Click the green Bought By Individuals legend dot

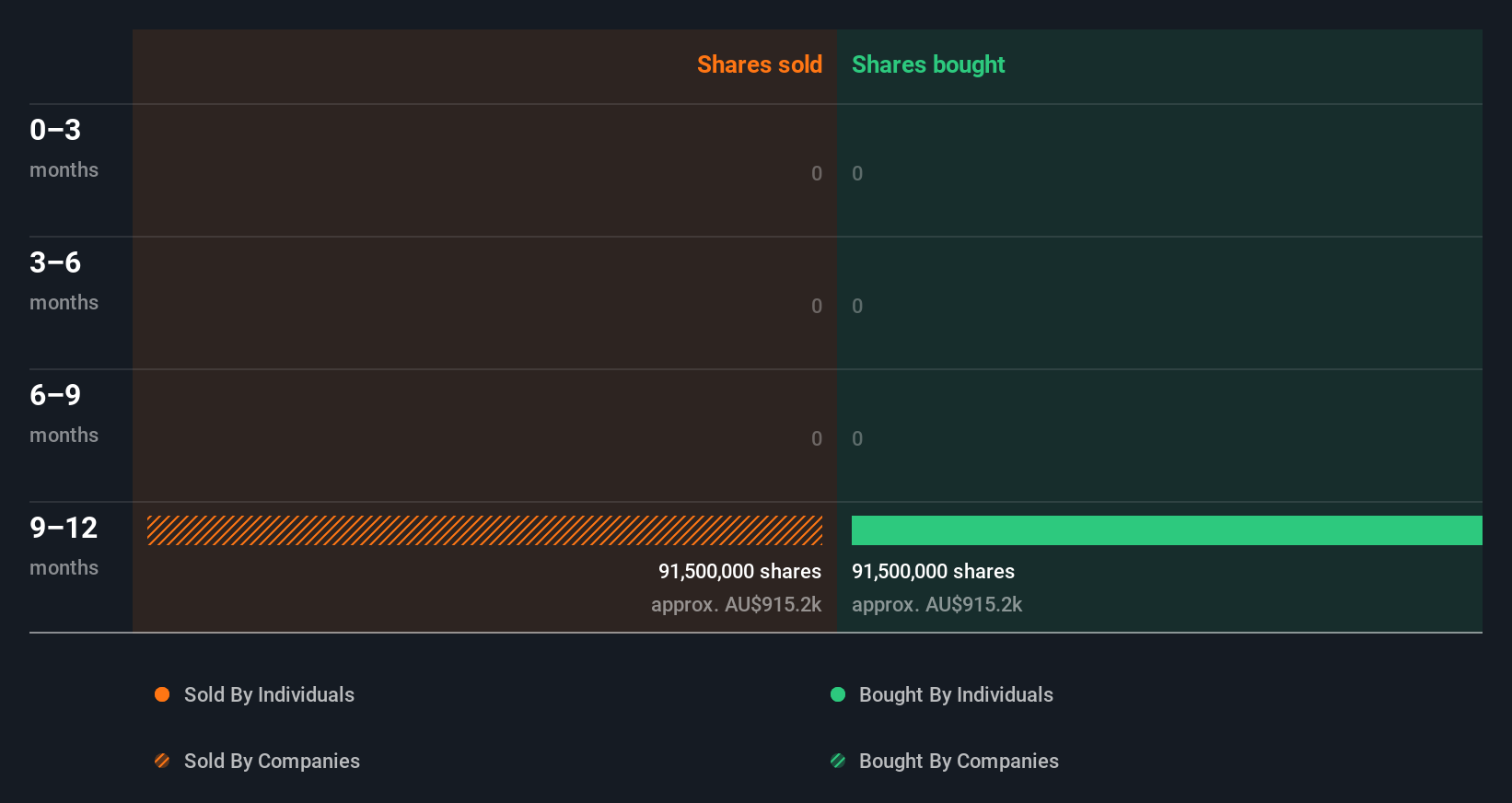[x=838, y=694]
